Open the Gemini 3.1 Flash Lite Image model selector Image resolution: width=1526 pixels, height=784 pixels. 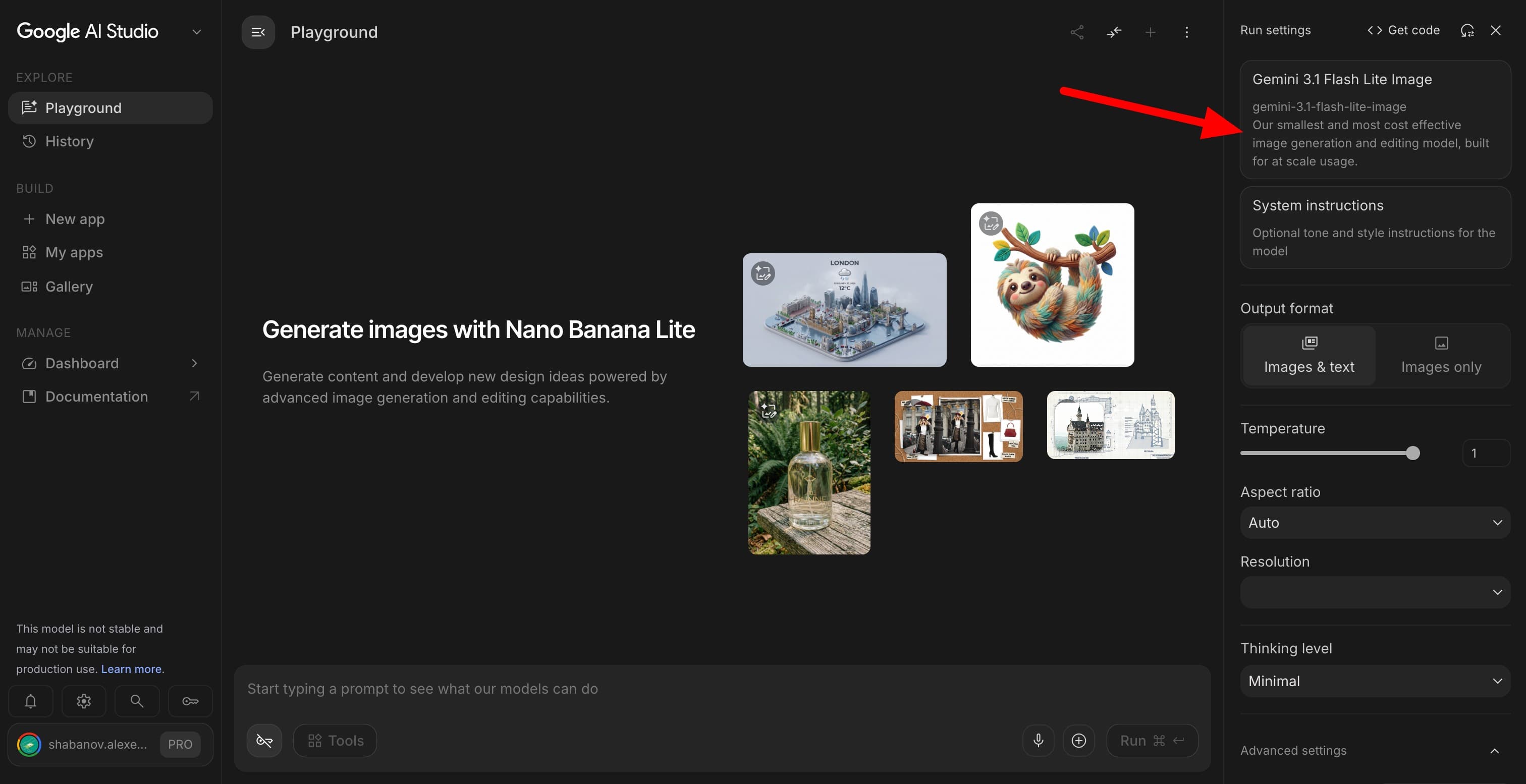tap(1375, 120)
